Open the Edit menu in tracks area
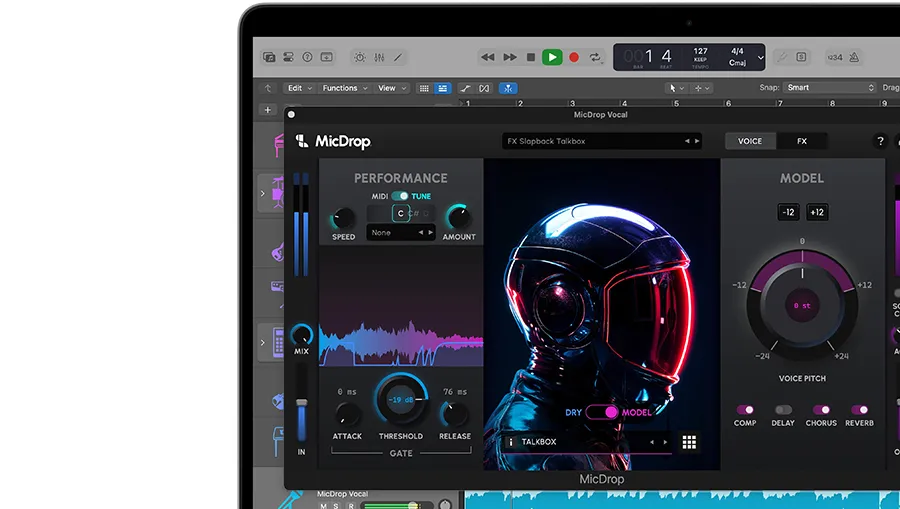Image resolution: width=900 pixels, height=509 pixels. coord(299,88)
